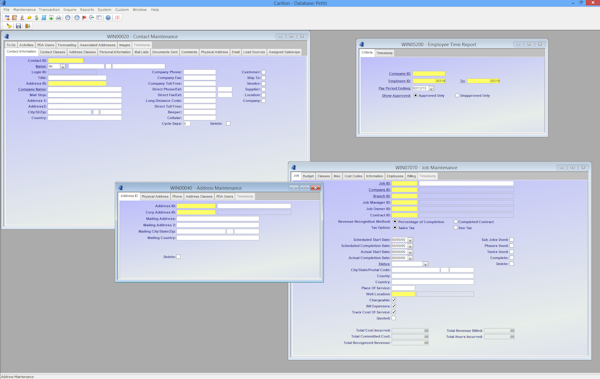The image size is (600, 379).
Task: Click the red exit icon in main toolbar
Action: click(117, 18)
